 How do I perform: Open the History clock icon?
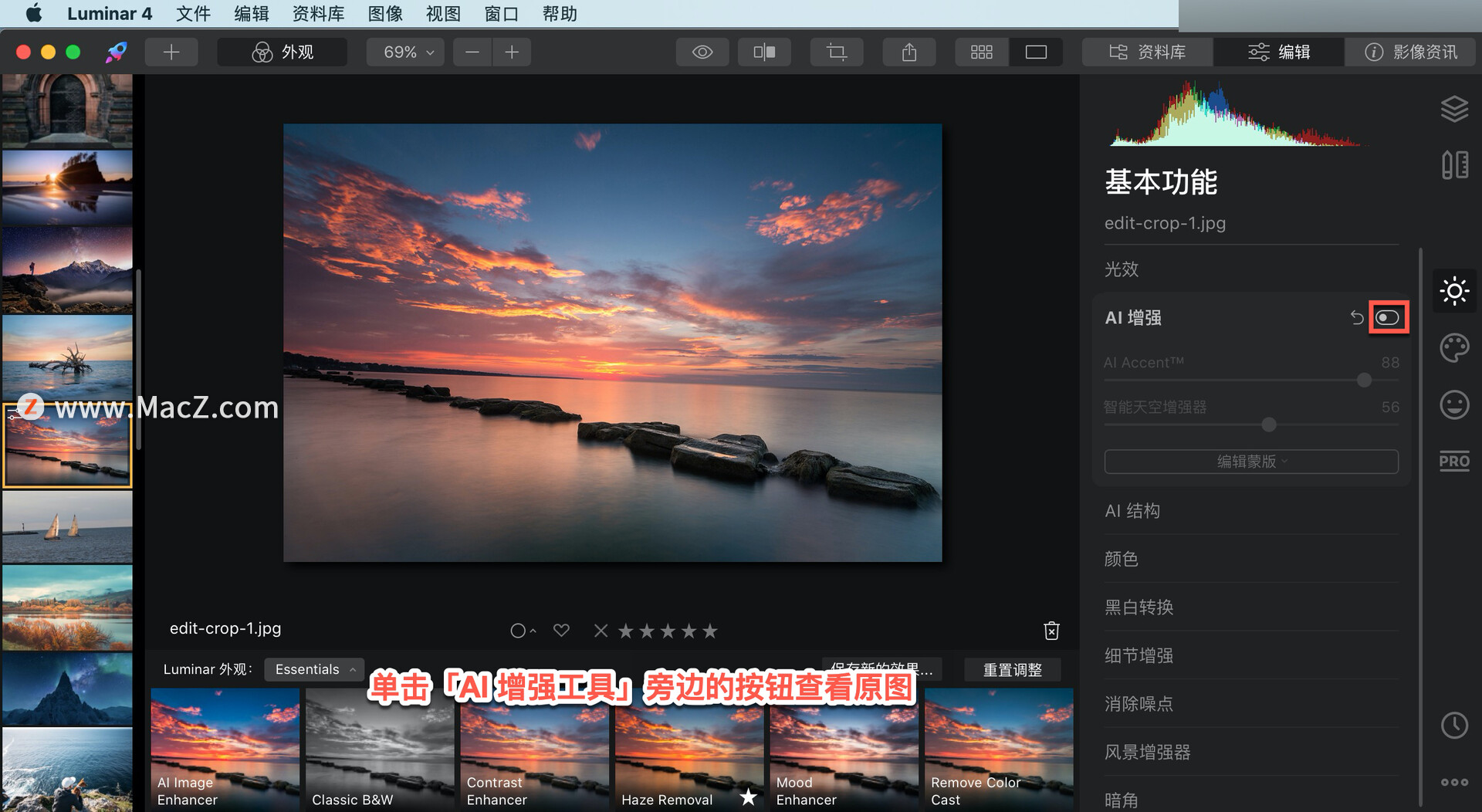pyautogui.click(x=1454, y=726)
